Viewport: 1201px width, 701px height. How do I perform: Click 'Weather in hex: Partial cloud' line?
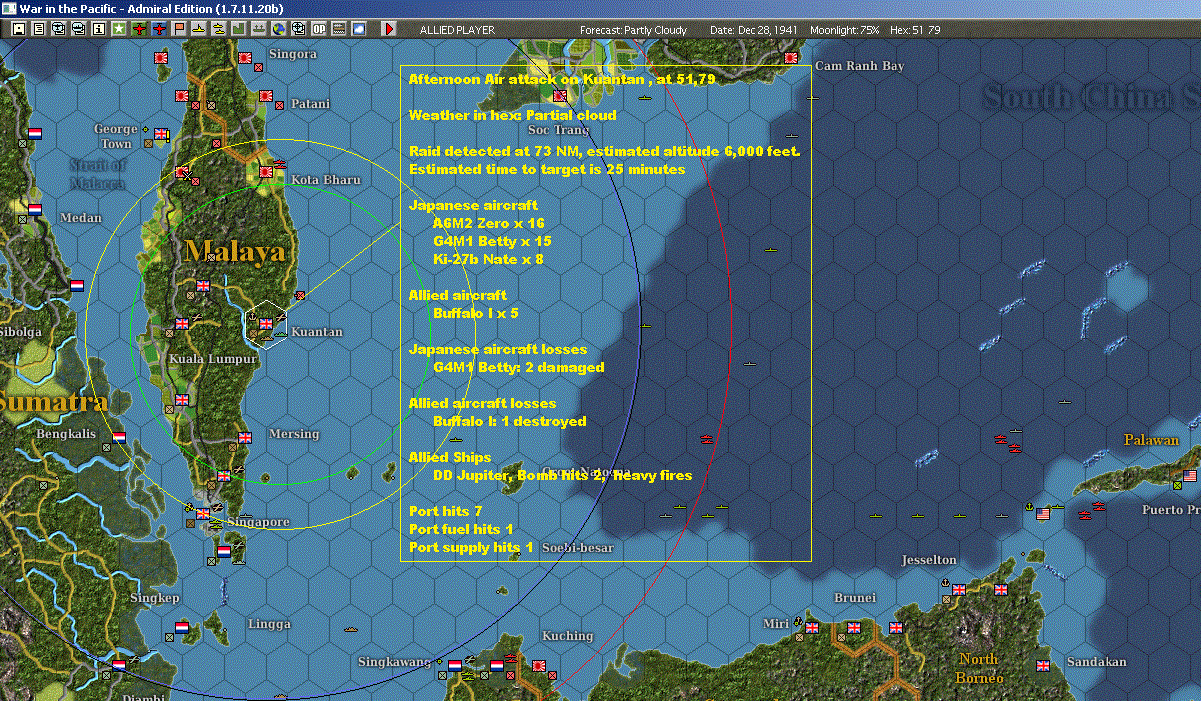pyautogui.click(x=513, y=115)
